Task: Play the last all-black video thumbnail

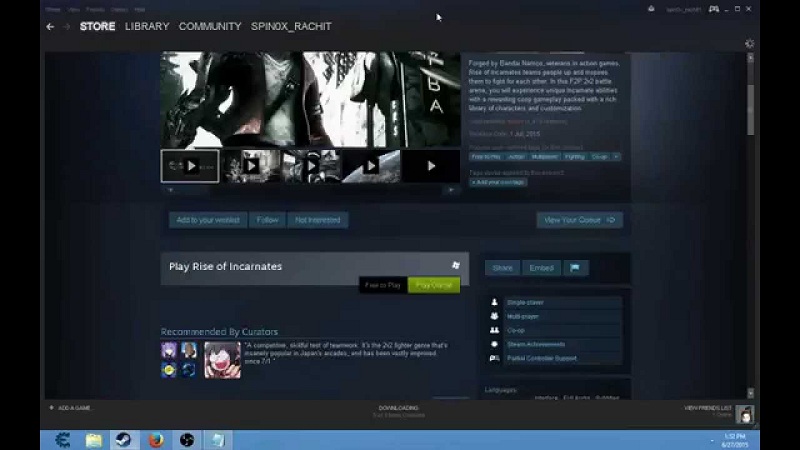Action: coord(431,166)
